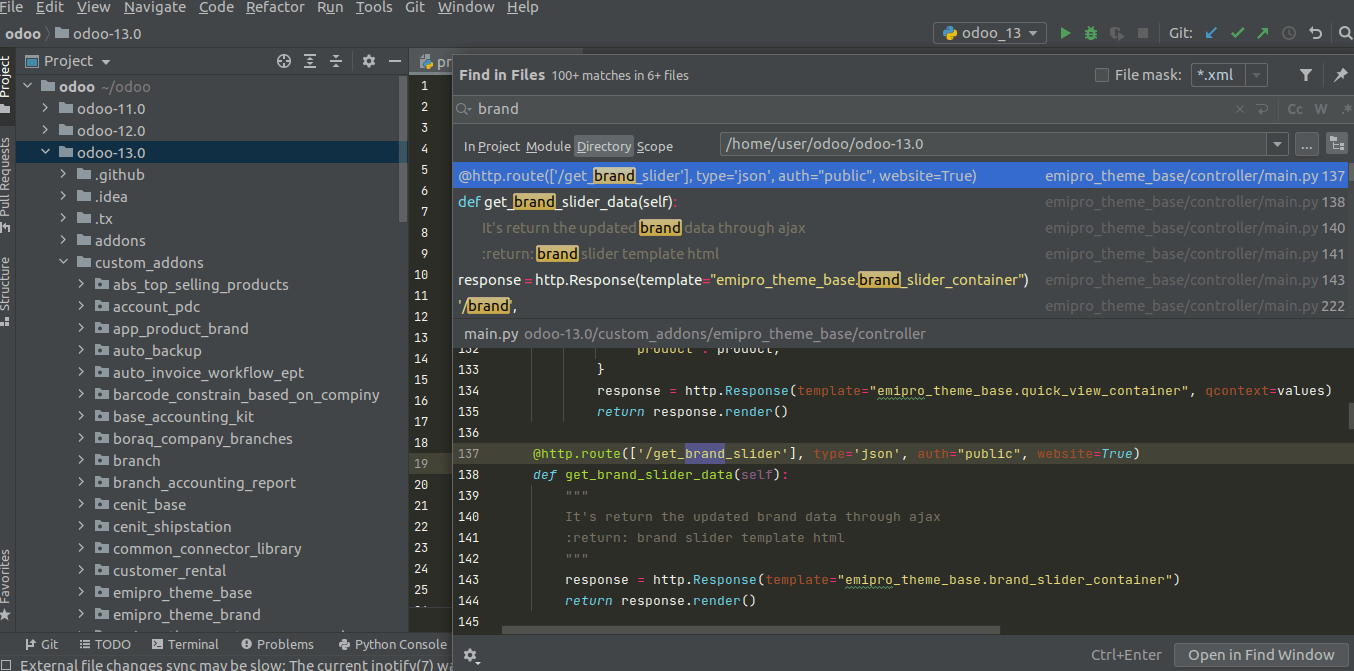Toggle whole words (W) search option
Viewport: 1354px width, 671px height.
tap(1321, 109)
